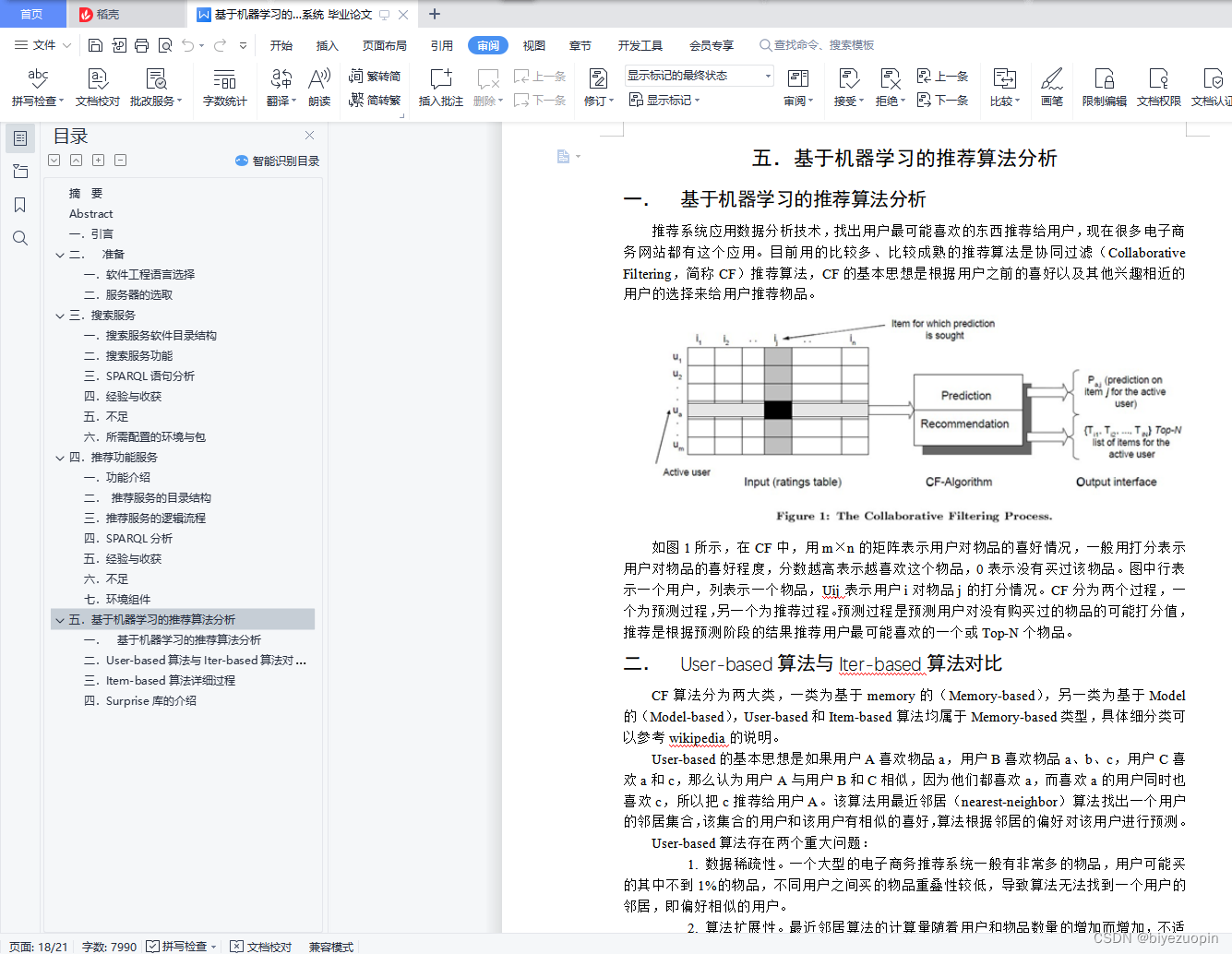This screenshot has width=1232, height=954.
Task: Open 文档权限 document permissions
Action: (x=1157, y=87)
